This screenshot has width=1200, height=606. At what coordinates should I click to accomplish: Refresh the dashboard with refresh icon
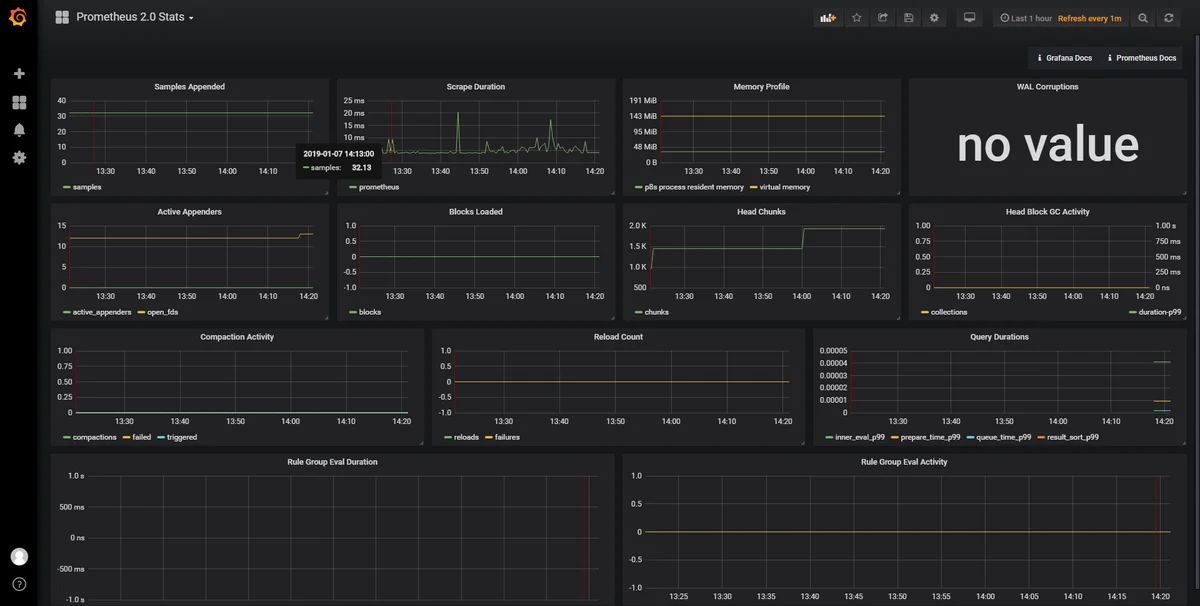coord(1168,18)
